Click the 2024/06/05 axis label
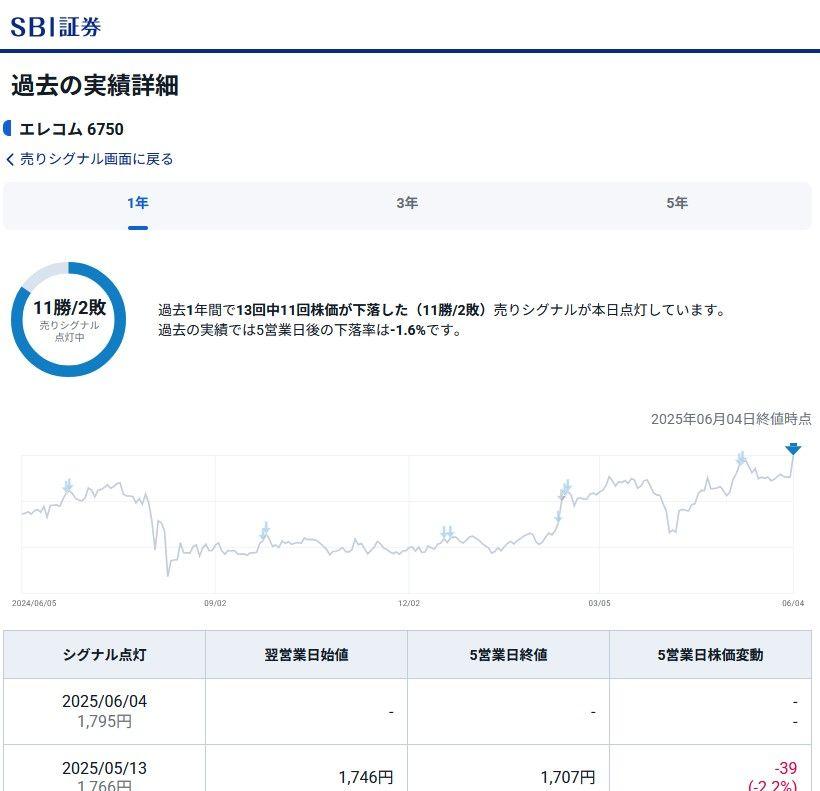The image size is (820, 791). tap(34, 603)
